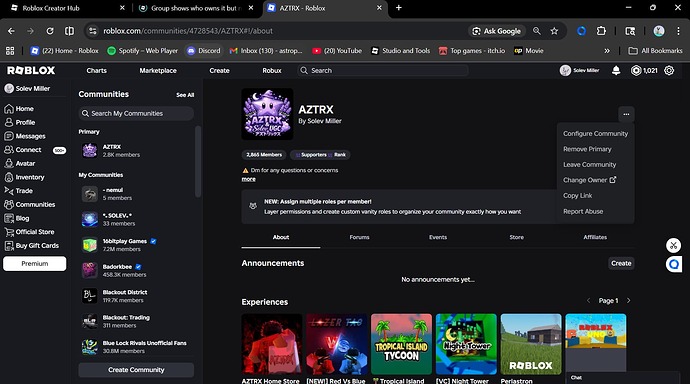Open 16bitplay Games community
690x384 pixels.
(136, 245)
